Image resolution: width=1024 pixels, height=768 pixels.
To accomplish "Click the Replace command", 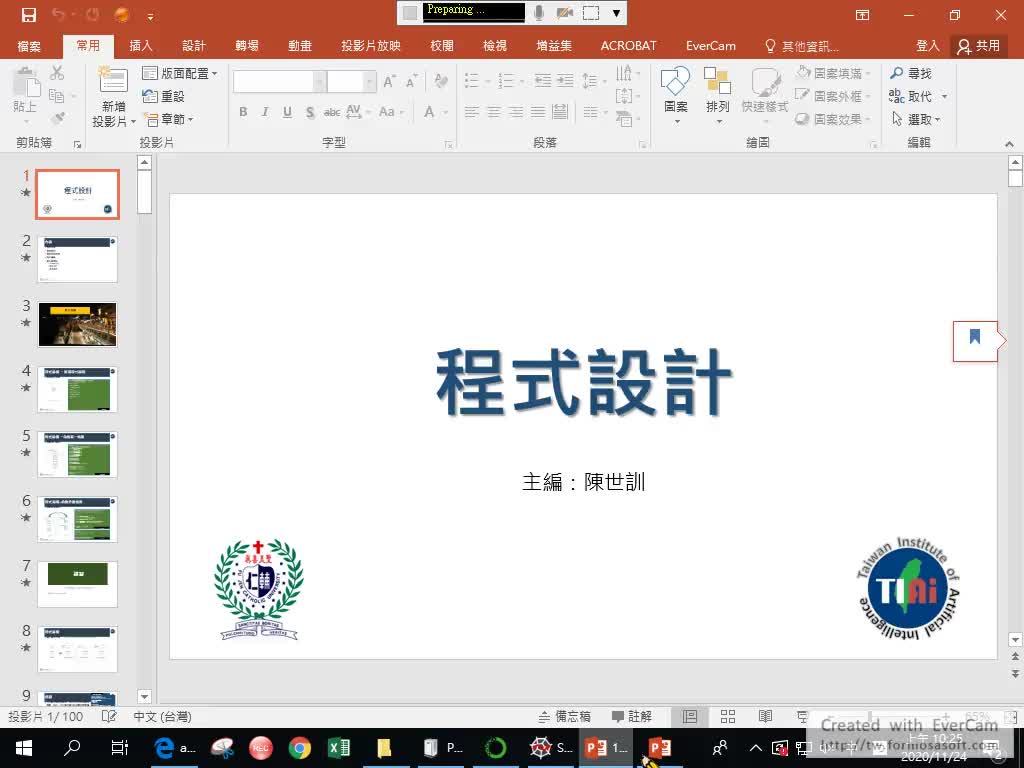I will click(911, 96).
